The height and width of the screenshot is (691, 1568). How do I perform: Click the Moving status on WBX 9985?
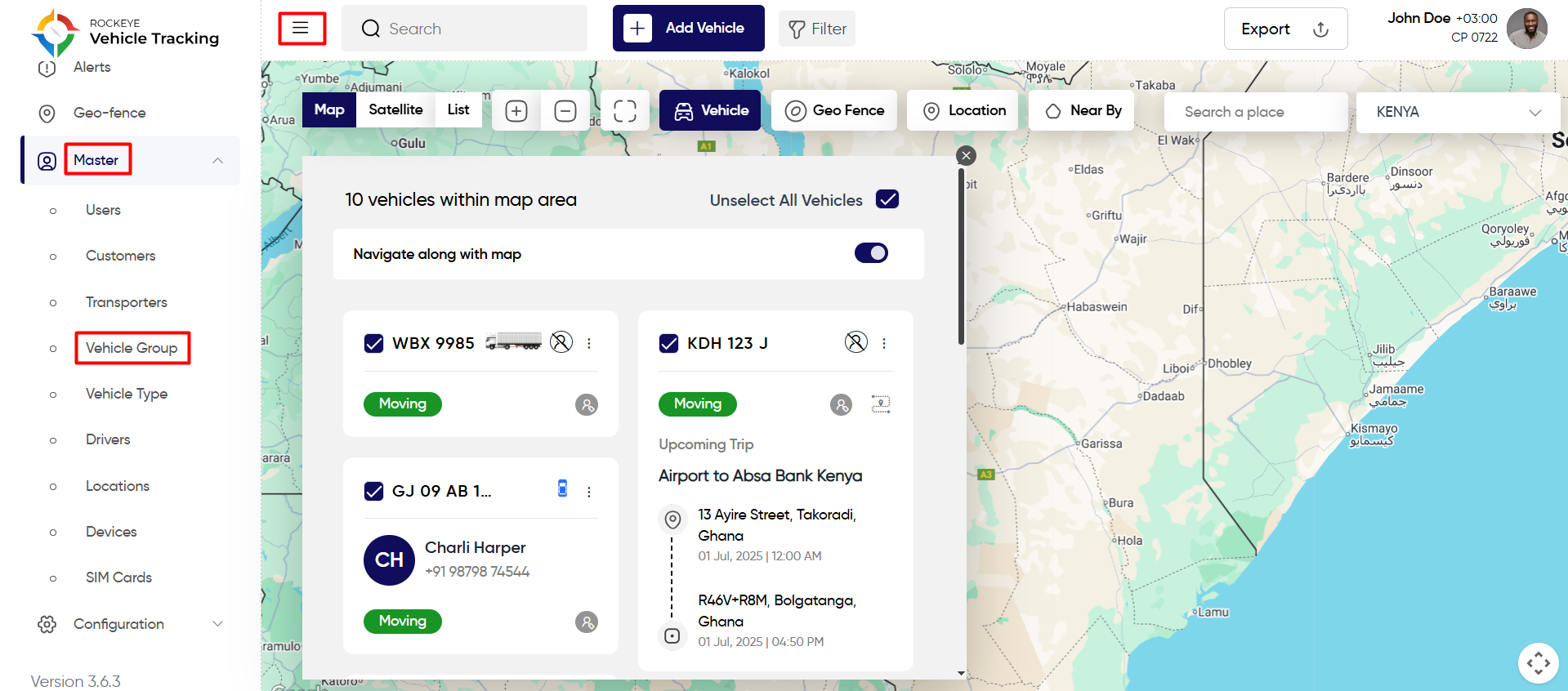403,404
